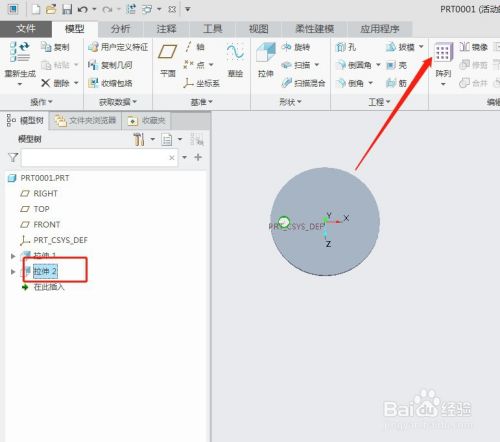This screenshot has width=500, height=442.
Task: Select the 拉伸 extrude tool
Action: point(266,60)
